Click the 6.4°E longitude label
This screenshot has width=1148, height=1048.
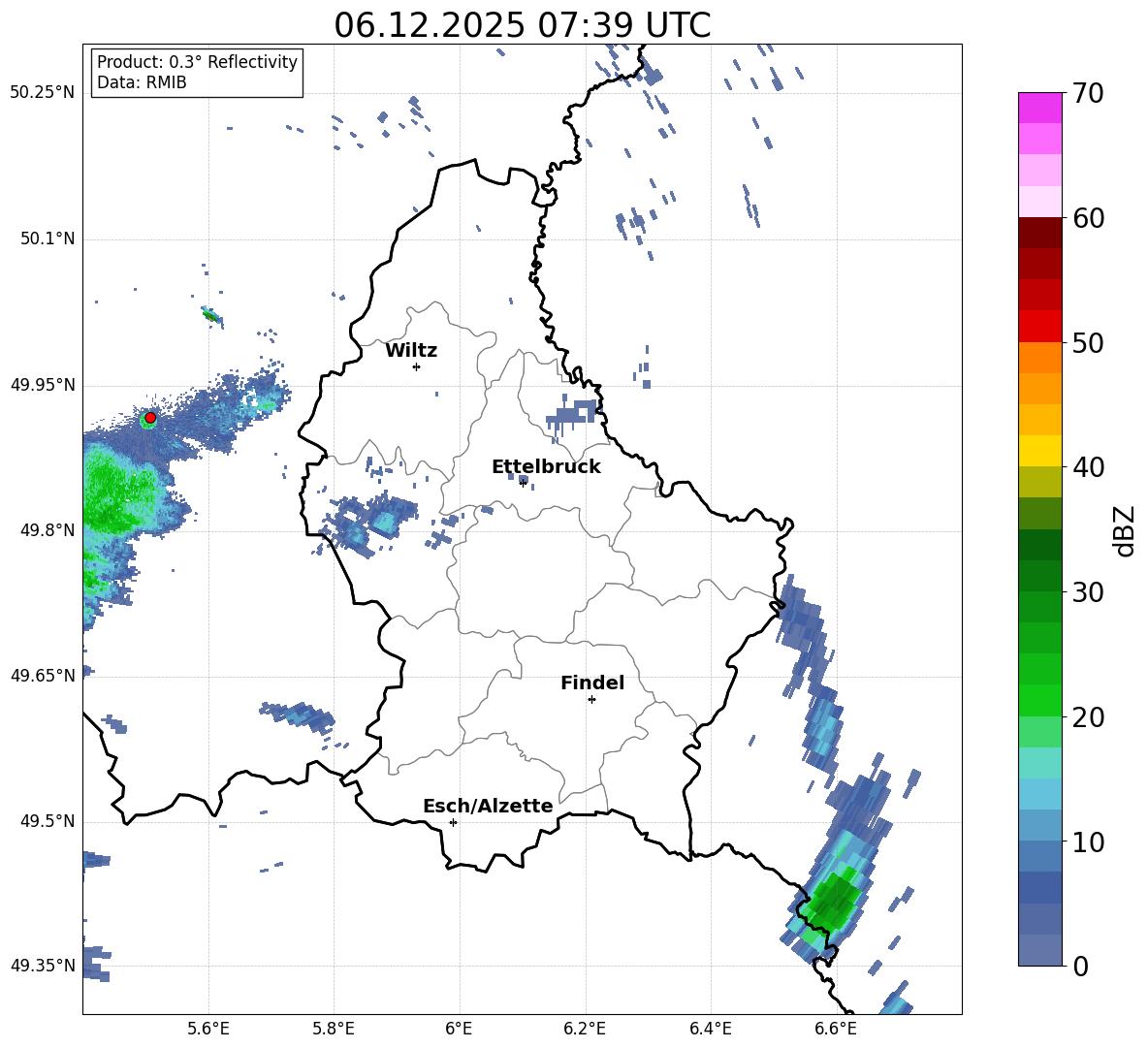click(710, 1029)
